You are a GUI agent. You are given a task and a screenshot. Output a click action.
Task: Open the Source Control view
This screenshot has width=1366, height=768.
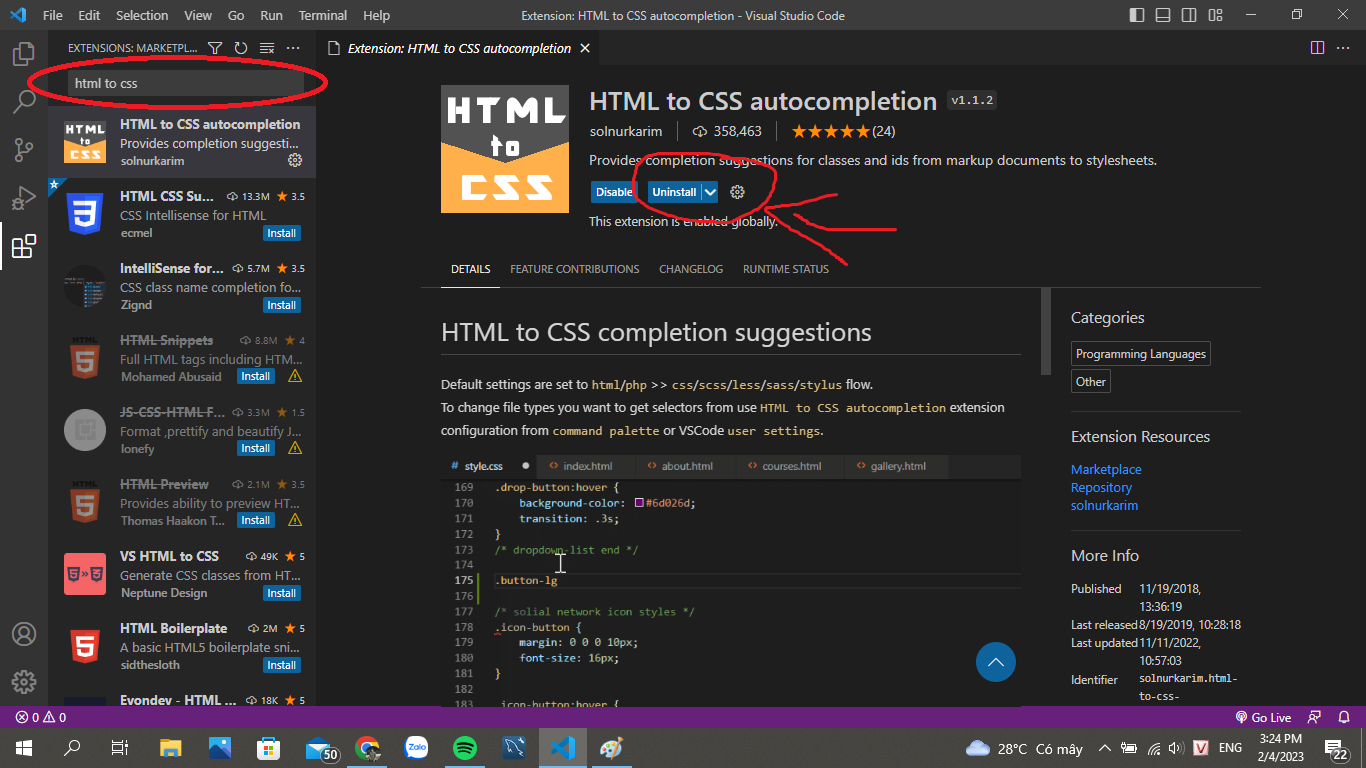pyautogui.click(x=24, y=150)
